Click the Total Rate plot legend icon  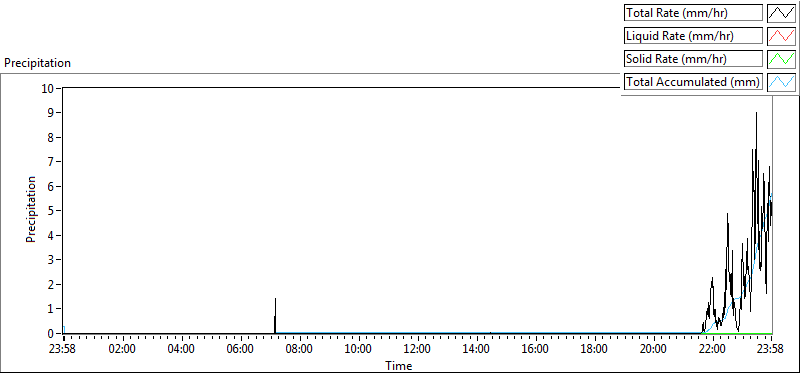(782, 13)
